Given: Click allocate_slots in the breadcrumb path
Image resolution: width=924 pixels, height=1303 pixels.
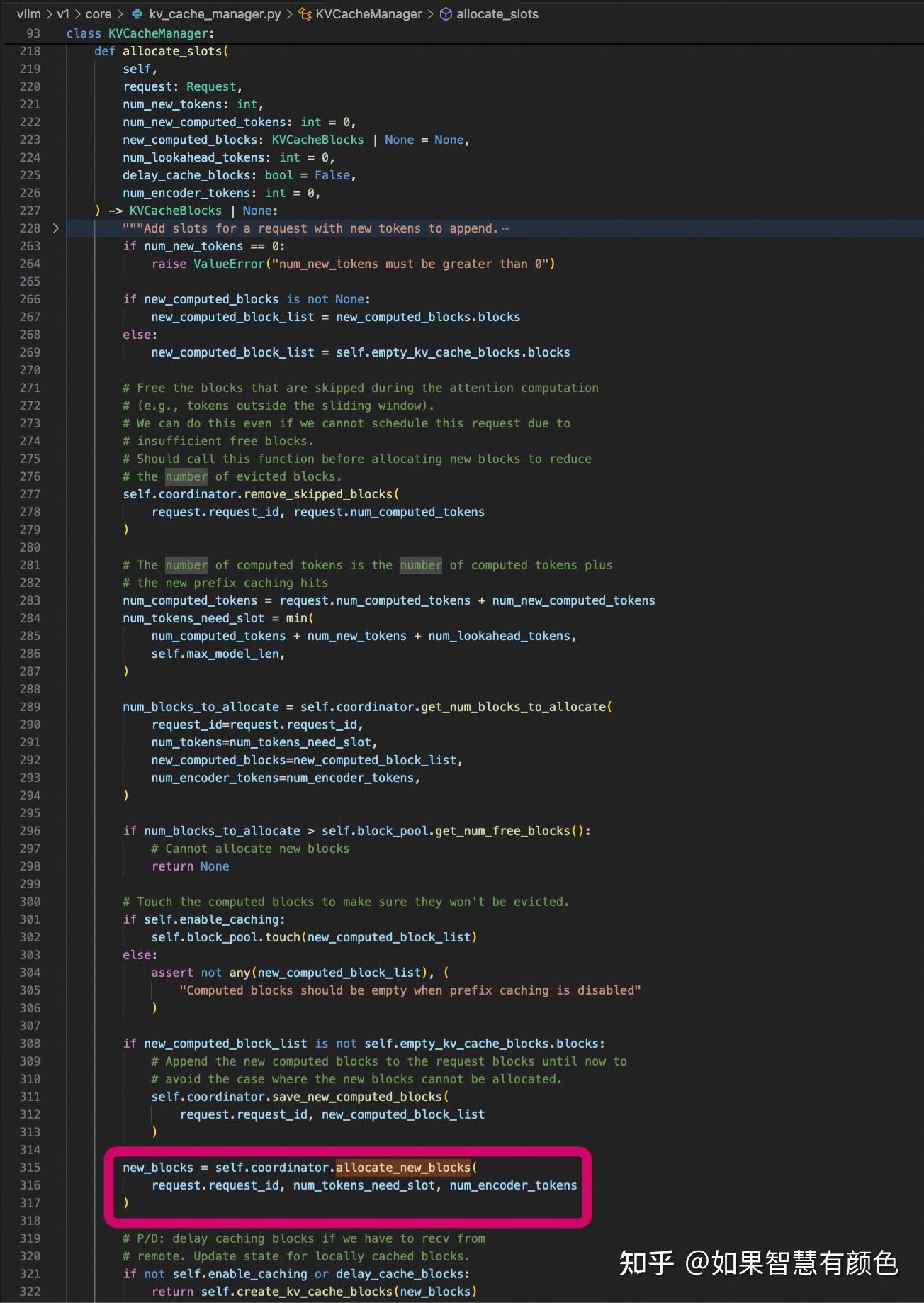Looking at the screenshot, I should click(497, 14).
